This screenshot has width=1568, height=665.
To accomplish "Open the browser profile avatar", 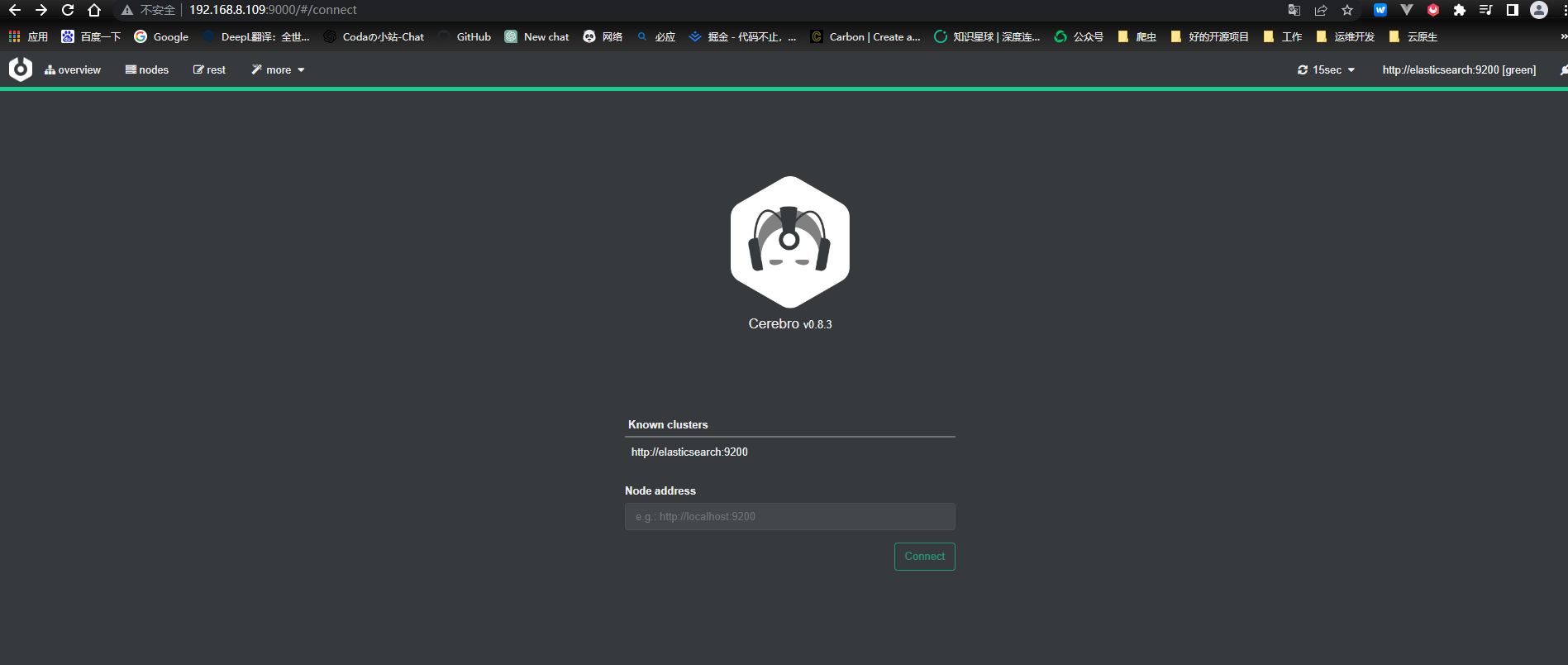I will (x=1539, y=10).
